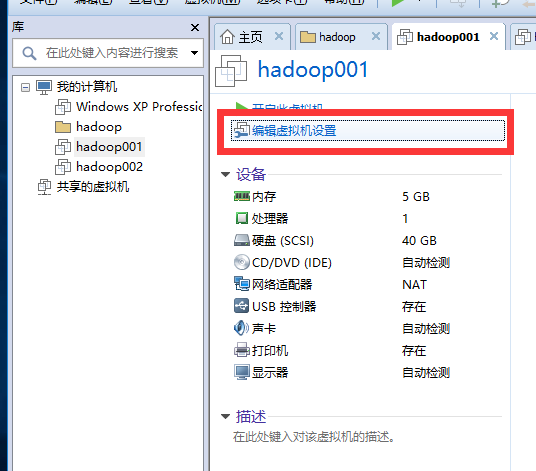Screen dimensions: 536x471
Task: Click the 内存 memory device icon
Action: click(242, 197)
